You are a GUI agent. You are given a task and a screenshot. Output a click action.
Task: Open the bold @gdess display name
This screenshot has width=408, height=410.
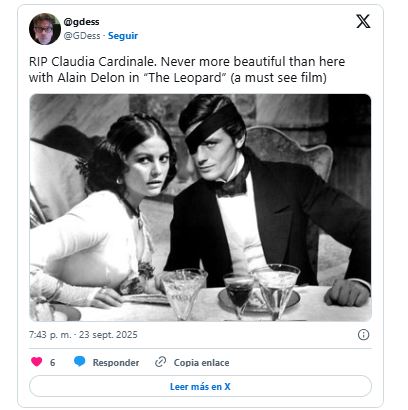coord(81,22)
